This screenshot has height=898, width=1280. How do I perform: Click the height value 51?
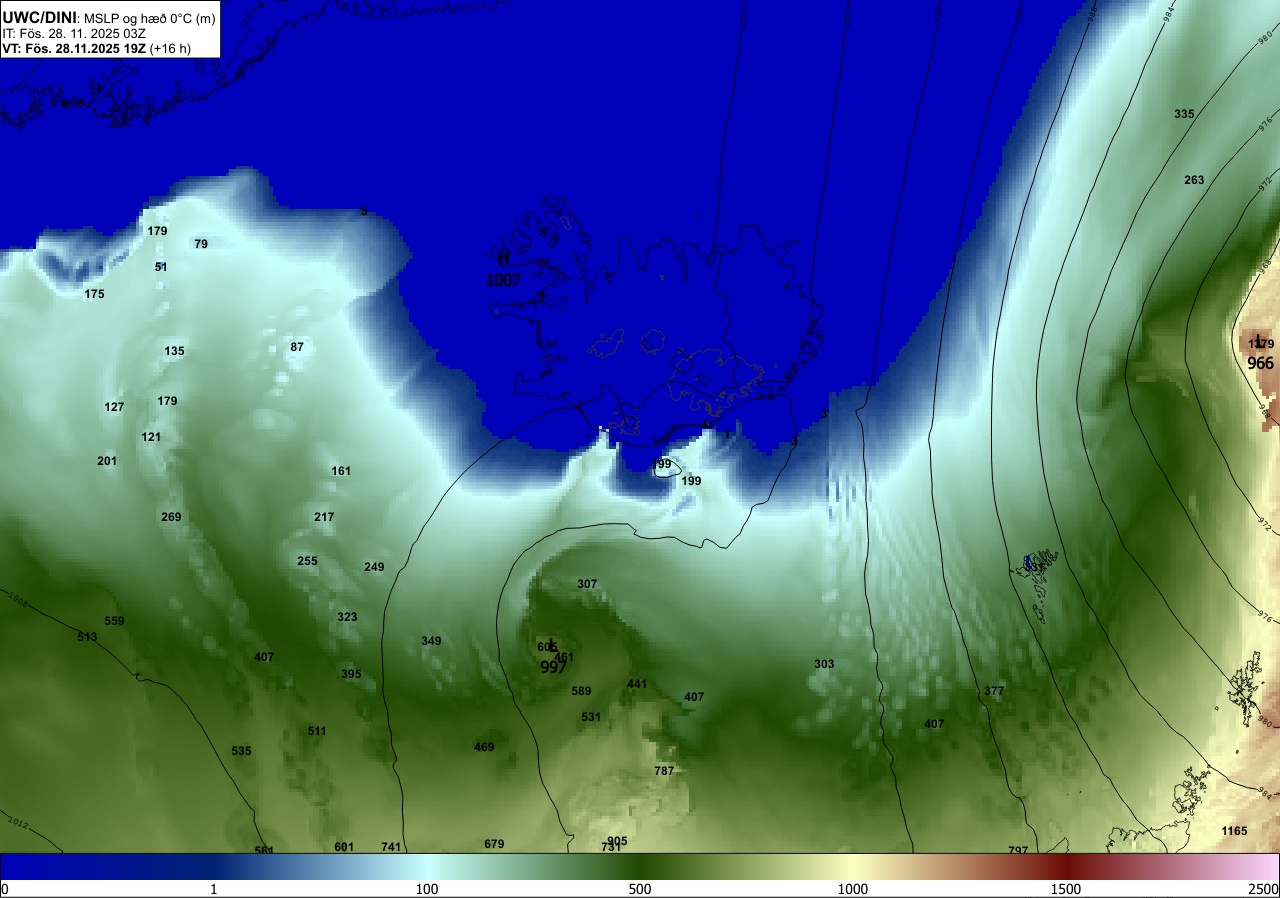[161, 267]
